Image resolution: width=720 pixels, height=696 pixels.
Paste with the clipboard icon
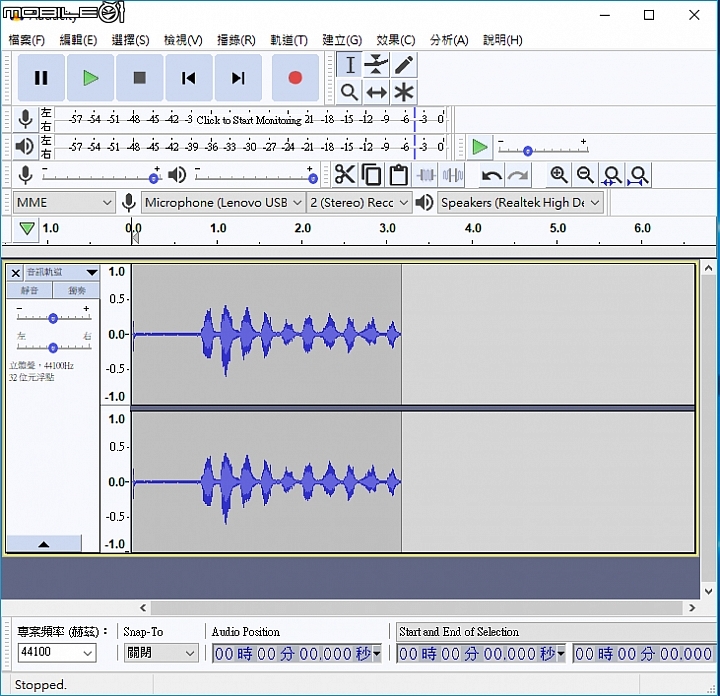click(399, 175)
